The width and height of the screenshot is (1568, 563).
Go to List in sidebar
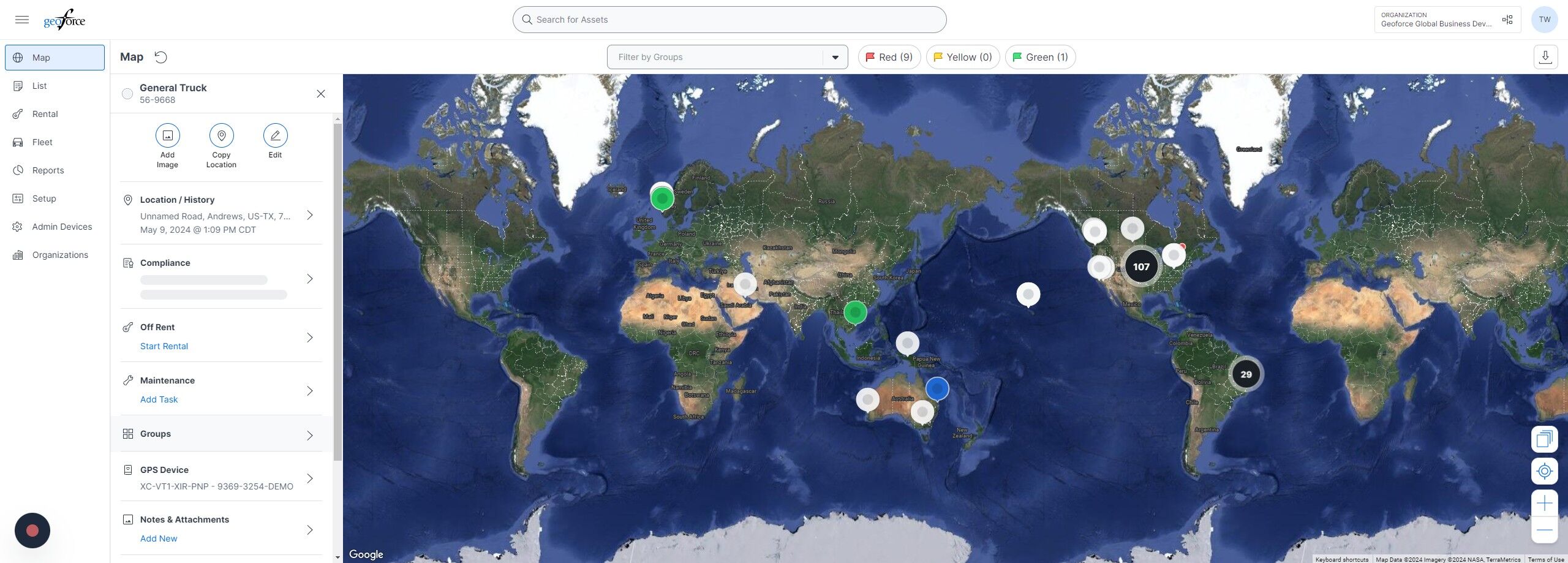pos(55,86)
